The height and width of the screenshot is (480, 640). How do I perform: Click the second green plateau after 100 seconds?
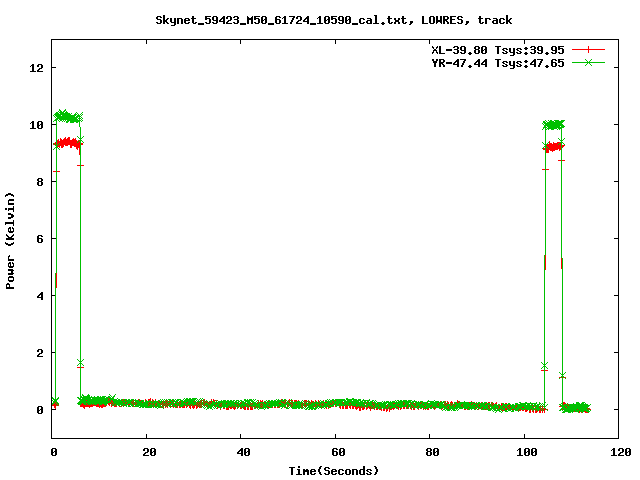coord(553,124)
